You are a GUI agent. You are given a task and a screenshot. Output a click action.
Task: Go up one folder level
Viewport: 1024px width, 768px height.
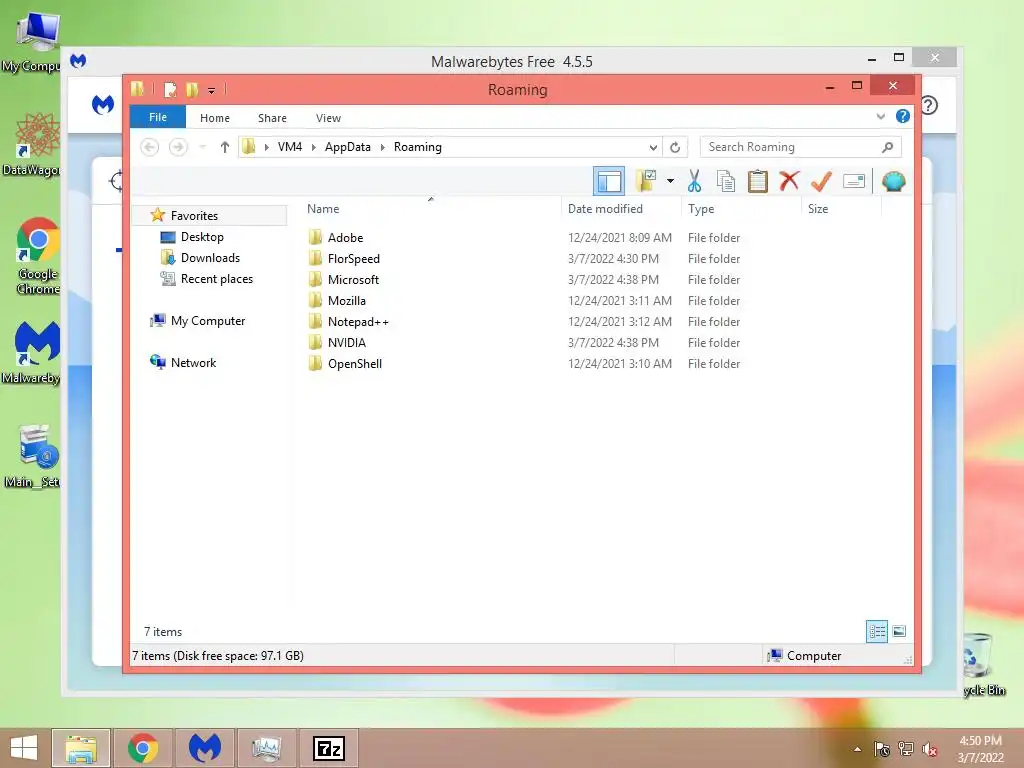(x=225, y=147)
